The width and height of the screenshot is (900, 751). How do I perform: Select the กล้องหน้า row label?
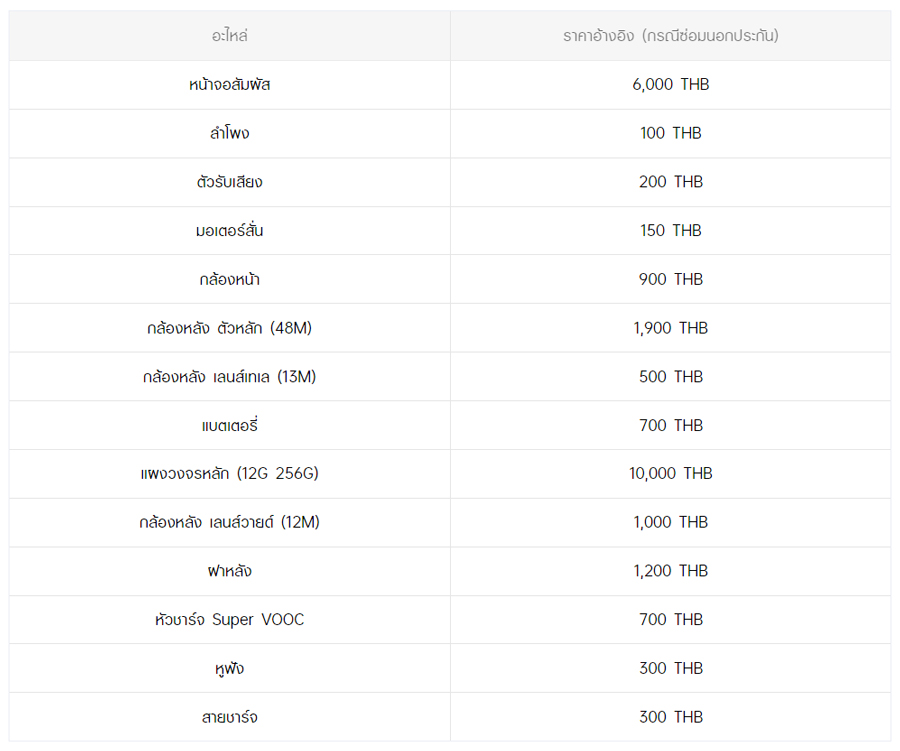(229, 279)
